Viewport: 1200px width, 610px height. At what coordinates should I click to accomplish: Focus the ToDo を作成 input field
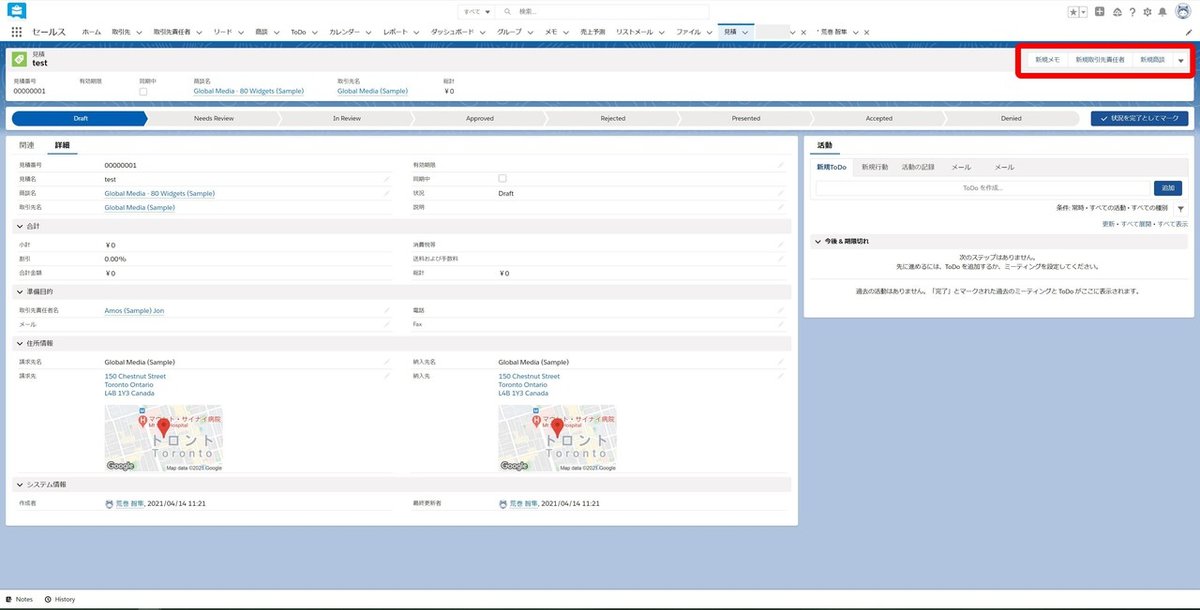coord(983,188)
